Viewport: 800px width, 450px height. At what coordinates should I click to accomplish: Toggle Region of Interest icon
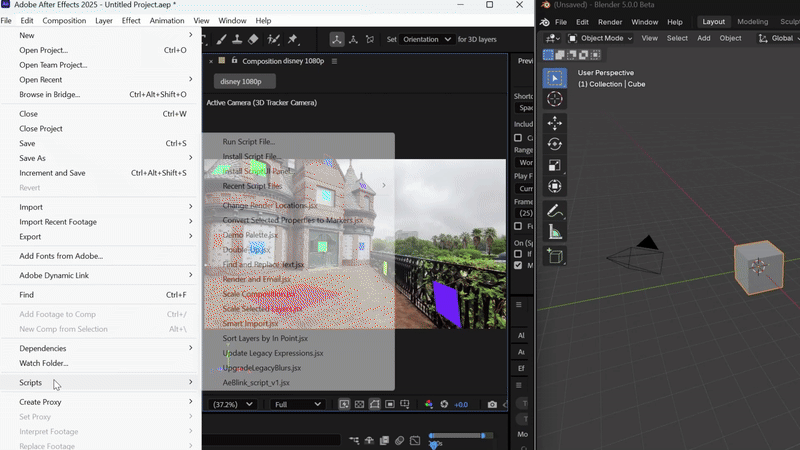[390, 404]
